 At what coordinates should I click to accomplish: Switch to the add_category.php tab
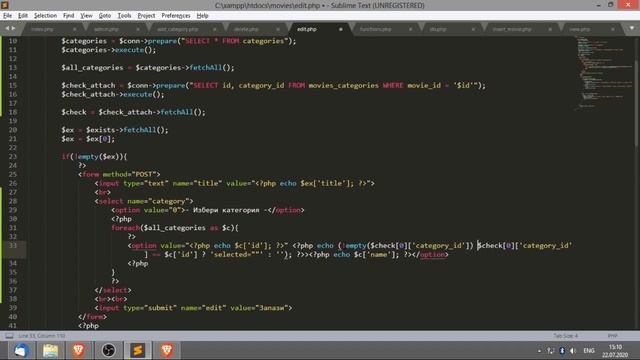(186, 29)
